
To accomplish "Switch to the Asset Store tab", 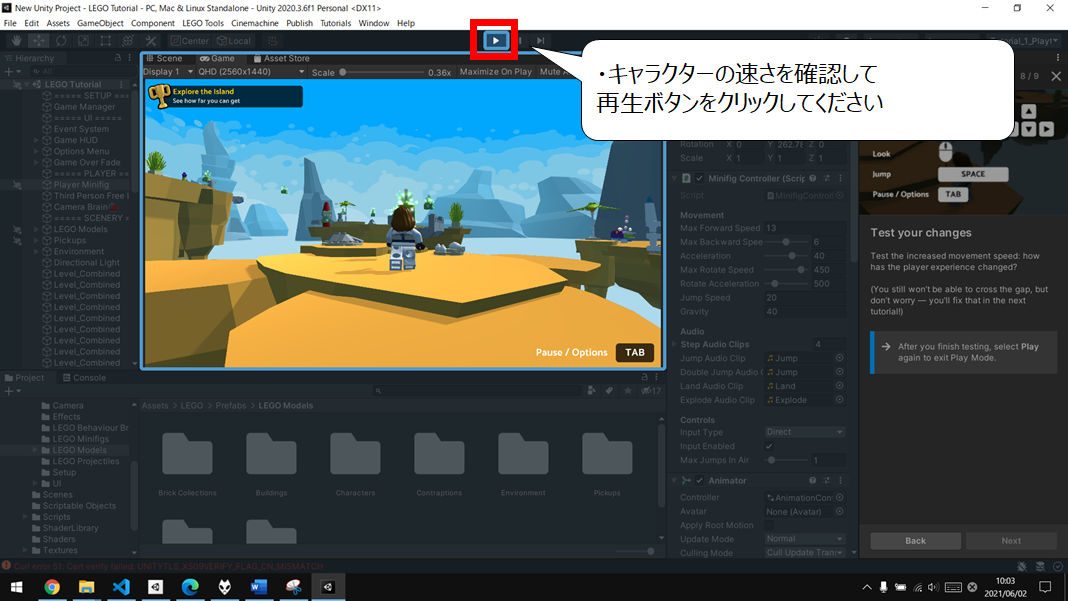I will click(x=281, y=59).
